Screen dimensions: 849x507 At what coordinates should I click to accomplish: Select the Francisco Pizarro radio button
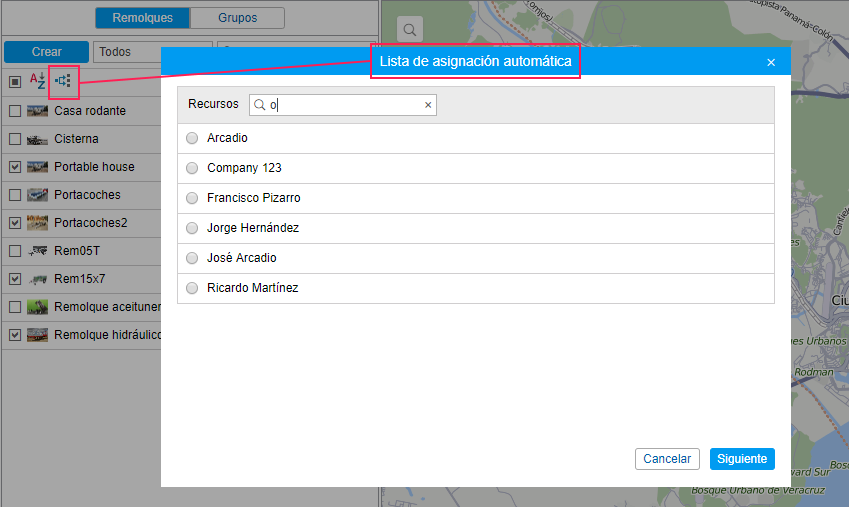pos(192,198)
